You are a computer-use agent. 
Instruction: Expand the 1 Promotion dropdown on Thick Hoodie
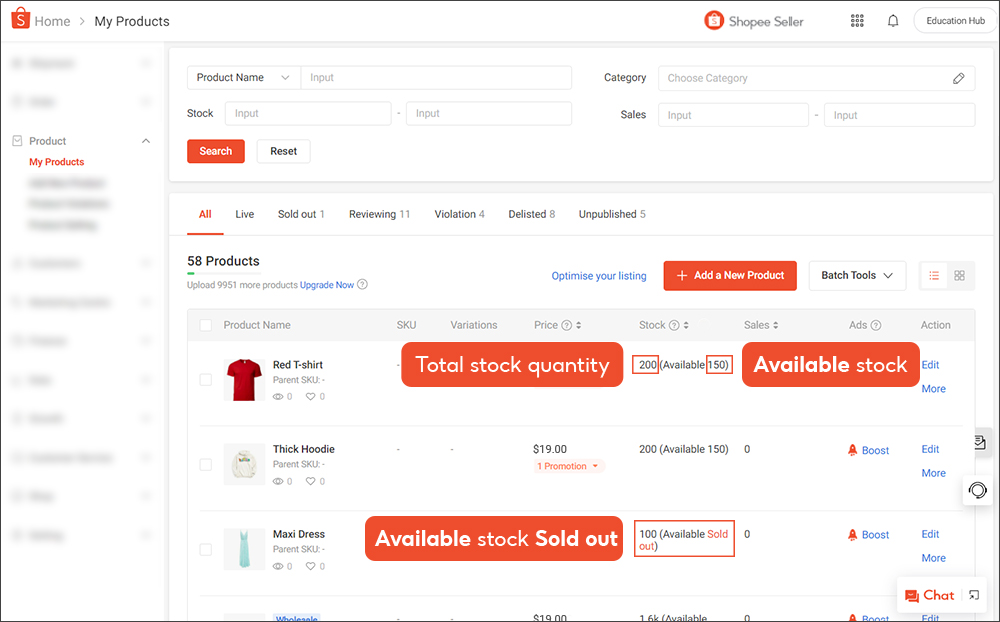[x=568, y=466]
